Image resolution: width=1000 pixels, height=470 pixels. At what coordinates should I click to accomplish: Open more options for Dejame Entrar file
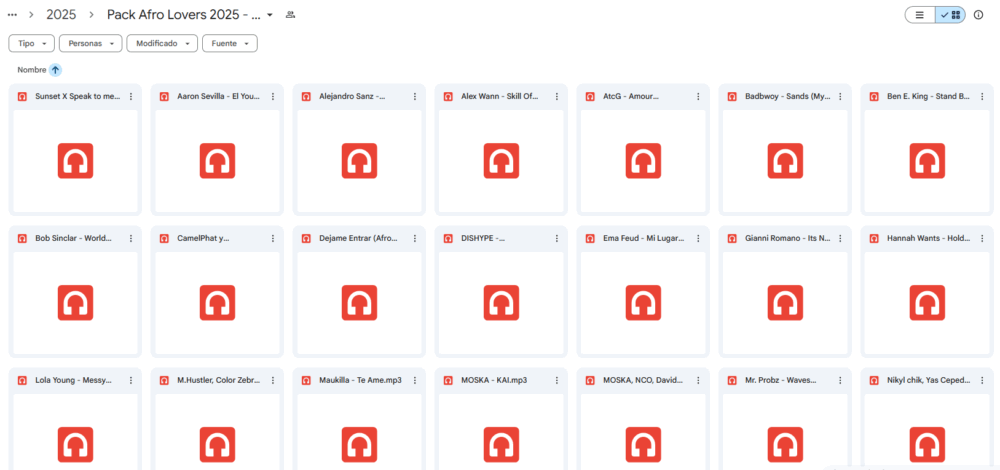click(415, 239)
